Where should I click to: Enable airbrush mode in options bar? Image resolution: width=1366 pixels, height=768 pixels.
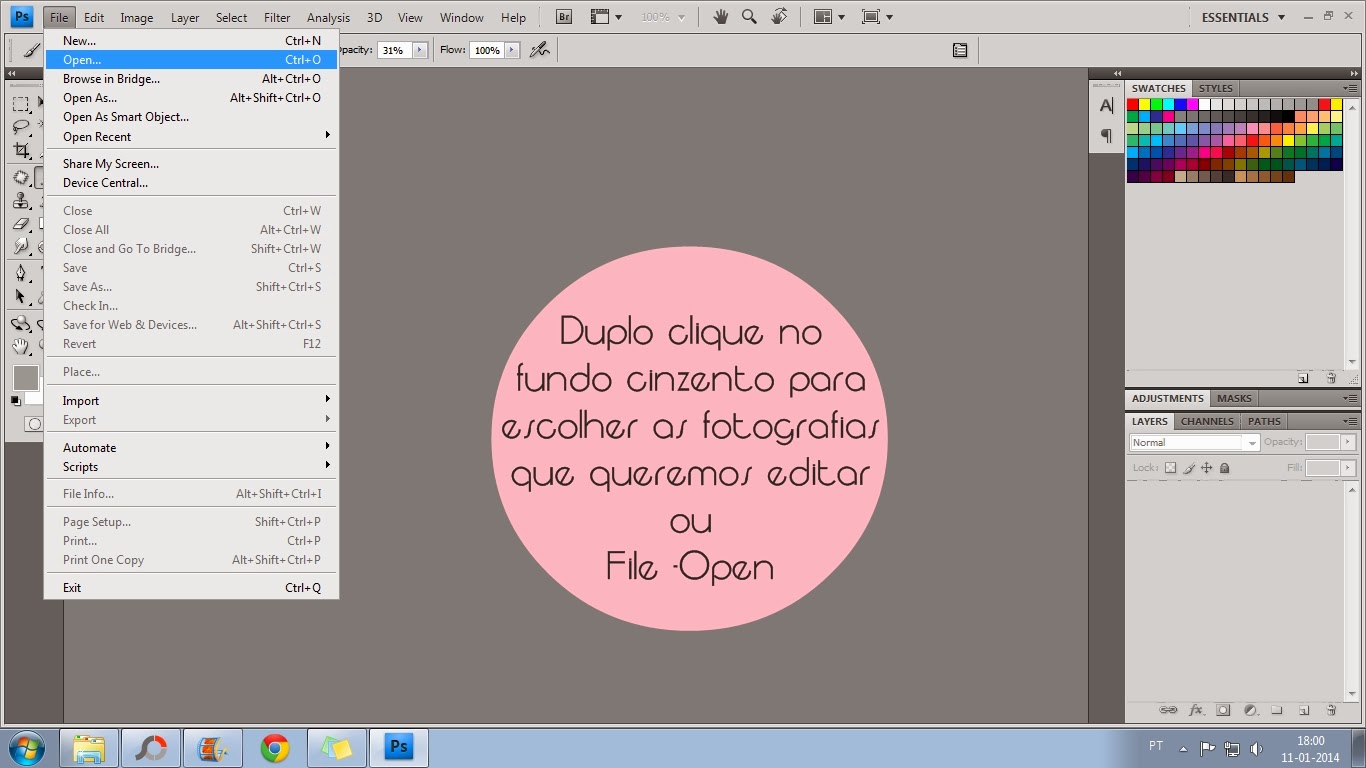point(540,50)
